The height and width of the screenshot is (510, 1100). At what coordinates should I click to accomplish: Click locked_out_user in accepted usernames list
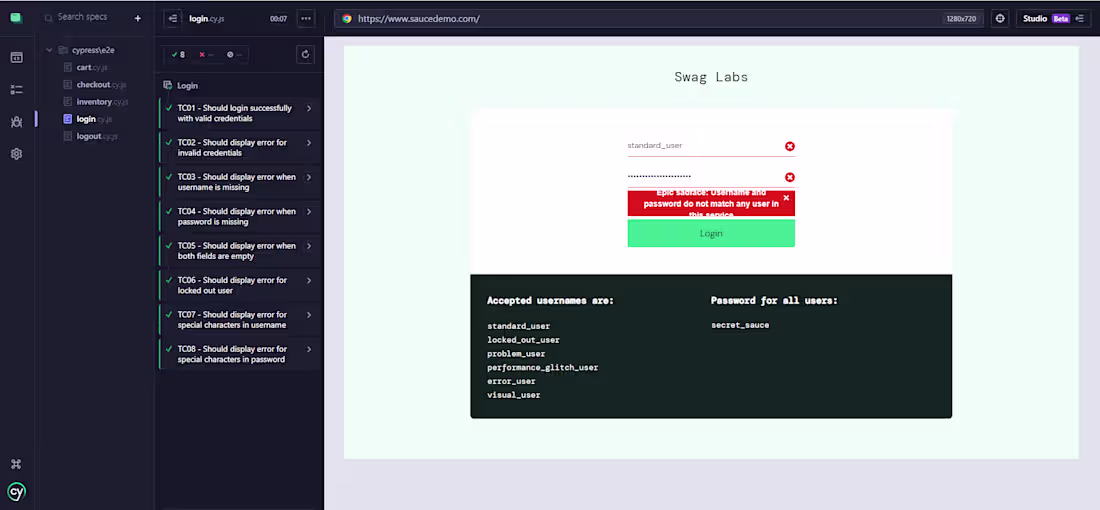click(523, 340)
